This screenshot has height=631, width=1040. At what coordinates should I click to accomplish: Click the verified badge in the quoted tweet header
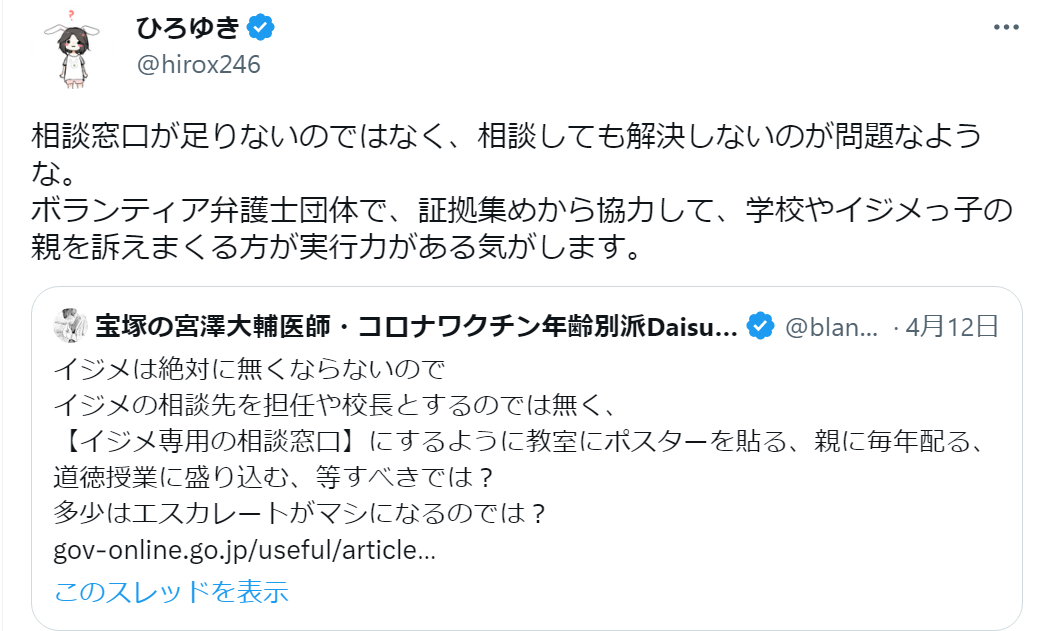tap(762, 321)
